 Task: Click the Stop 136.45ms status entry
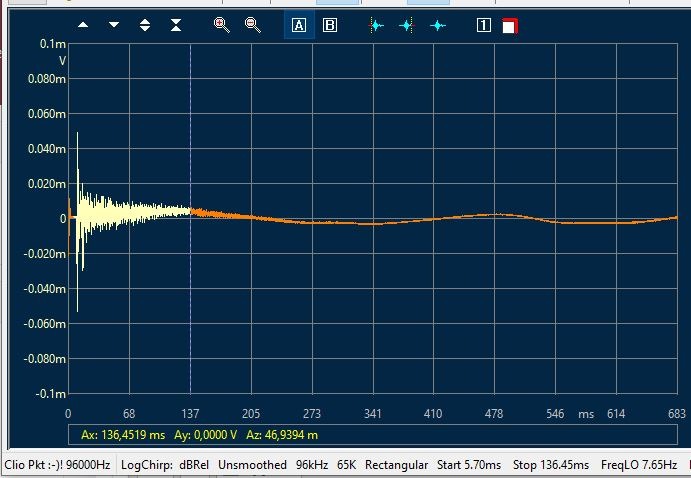coord(551,465)
